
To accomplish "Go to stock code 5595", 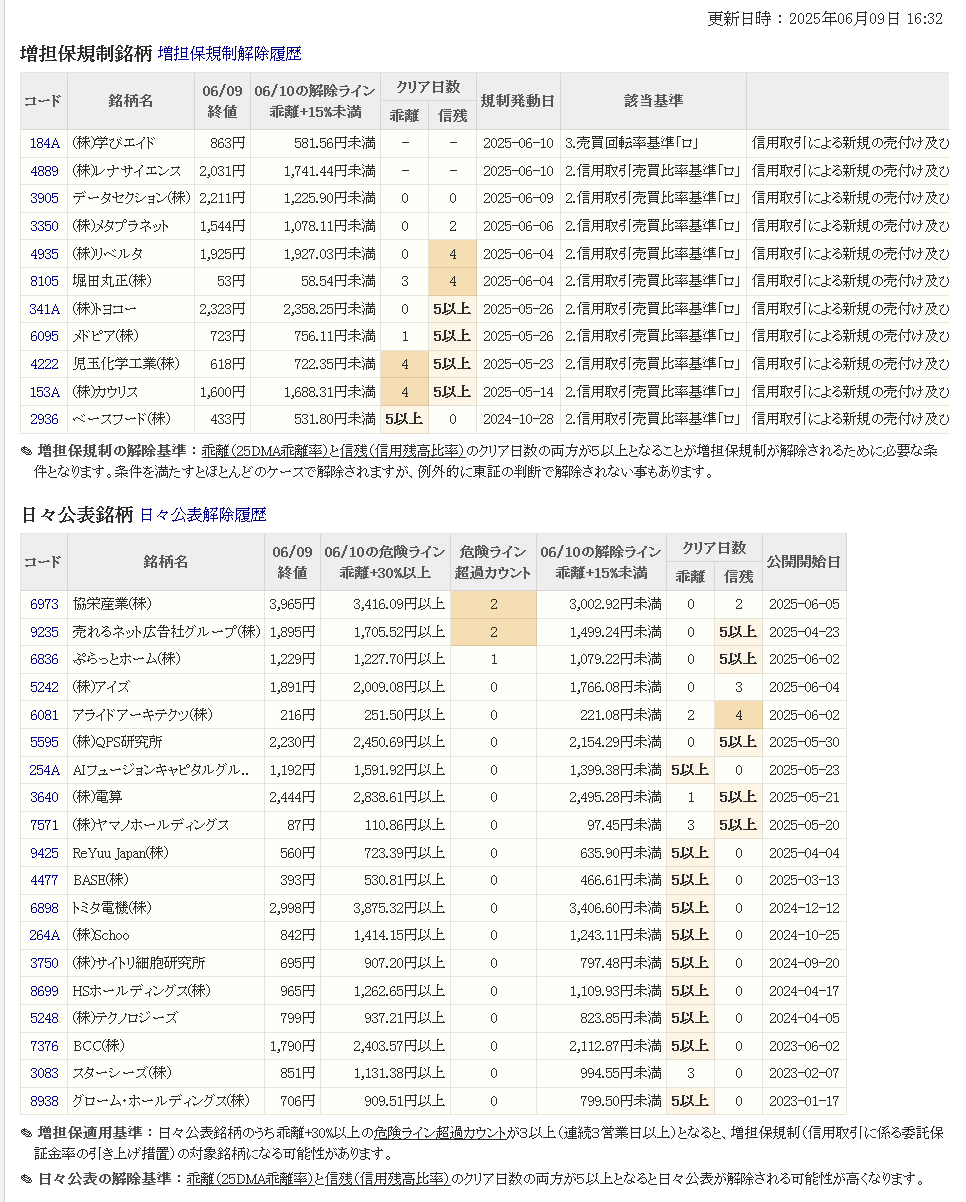I will coord(44,742).
